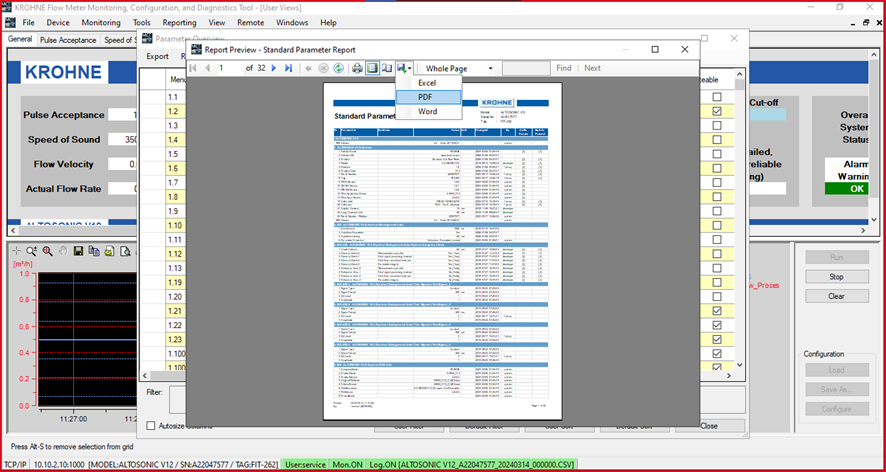Print the Standard Parameter Report
Image resolution: width=886 pixels, height=472 pixels.
click(358, 68)
